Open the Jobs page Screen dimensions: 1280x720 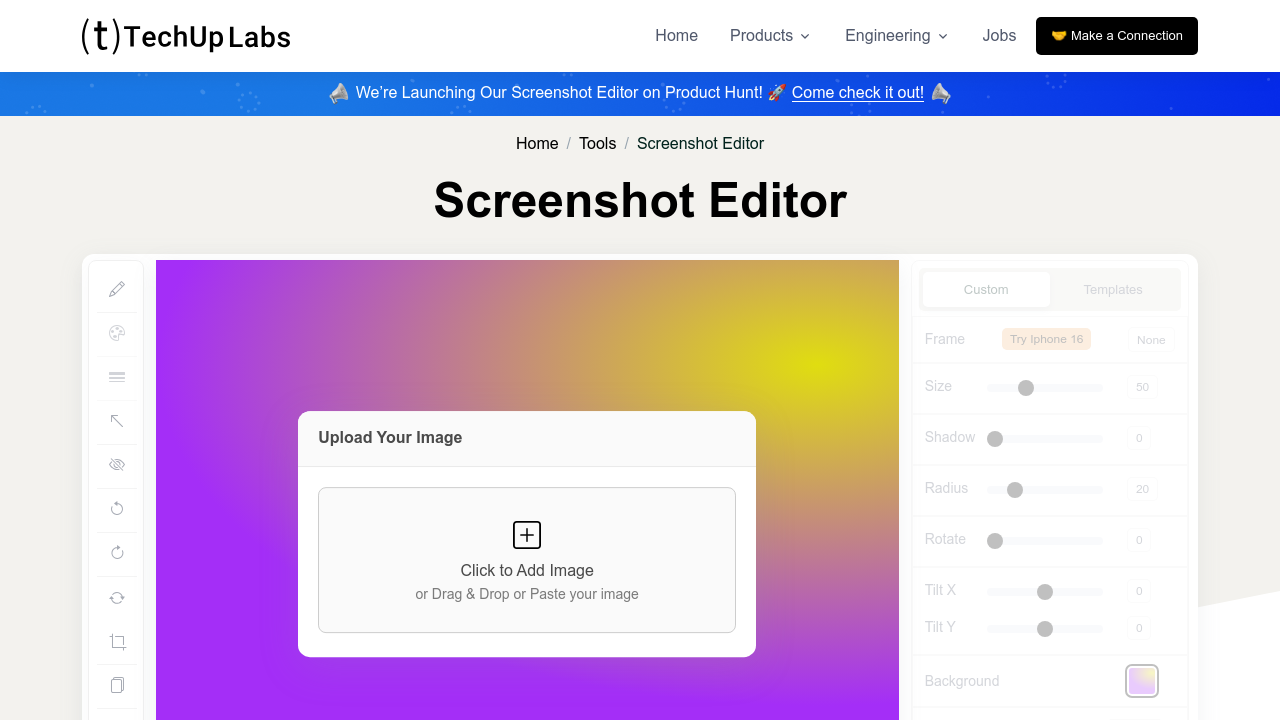click(x=999, y=35)
